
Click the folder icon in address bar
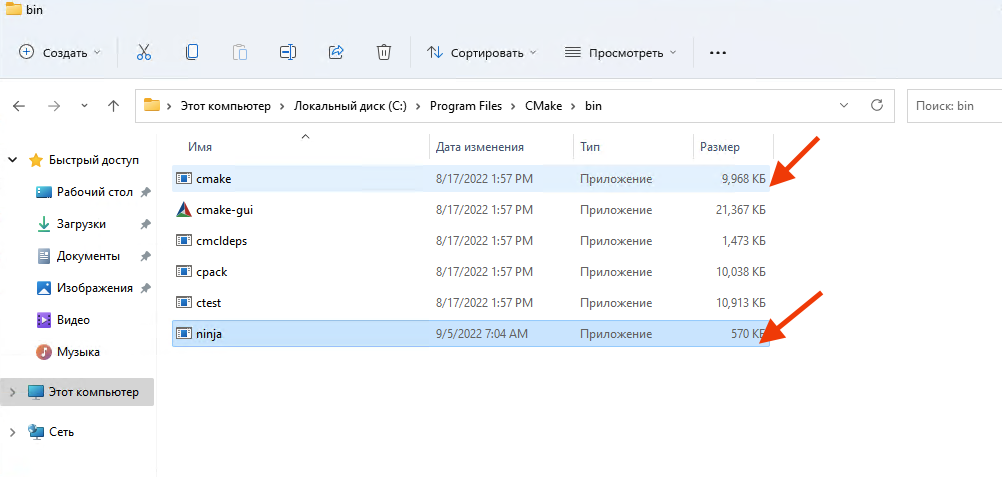click(151, 106)
